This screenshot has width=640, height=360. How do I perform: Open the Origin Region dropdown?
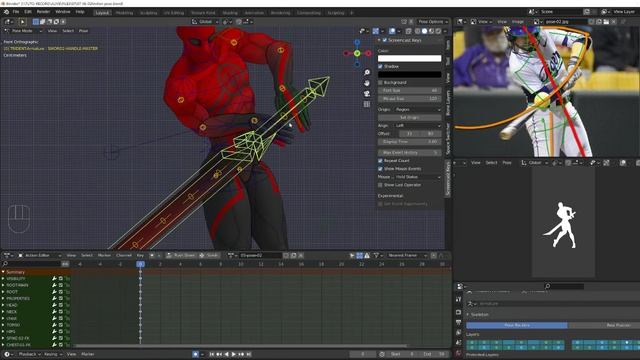[417, 109]
